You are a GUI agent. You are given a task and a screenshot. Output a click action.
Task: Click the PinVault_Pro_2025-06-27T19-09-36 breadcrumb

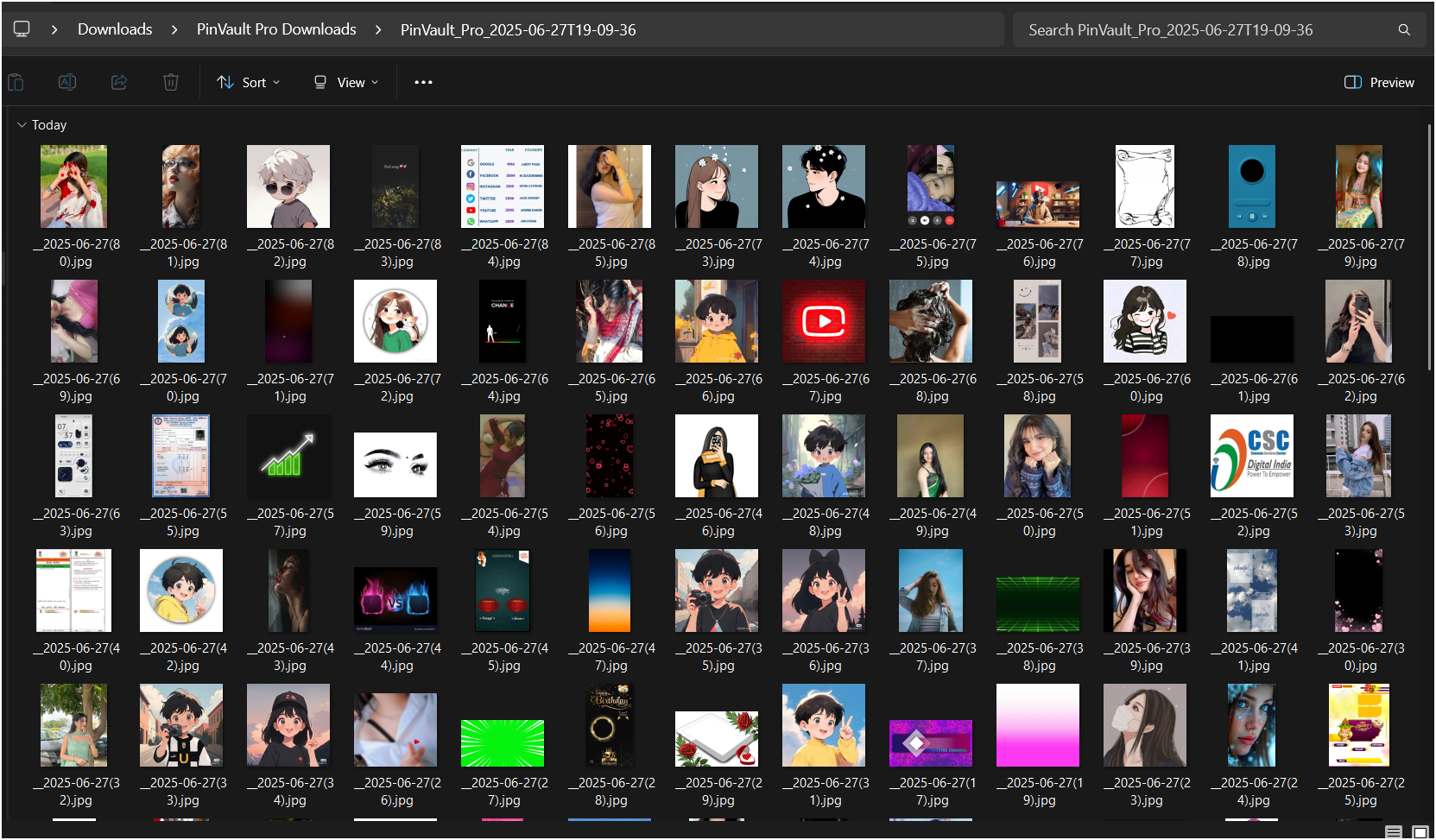coord(518,30)
